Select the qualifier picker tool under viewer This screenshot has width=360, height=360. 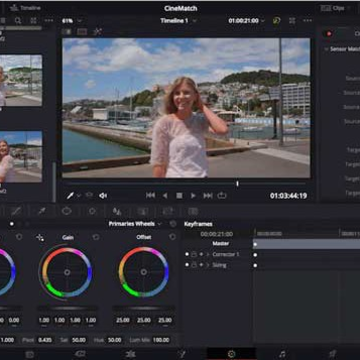[x=70, y=196]
